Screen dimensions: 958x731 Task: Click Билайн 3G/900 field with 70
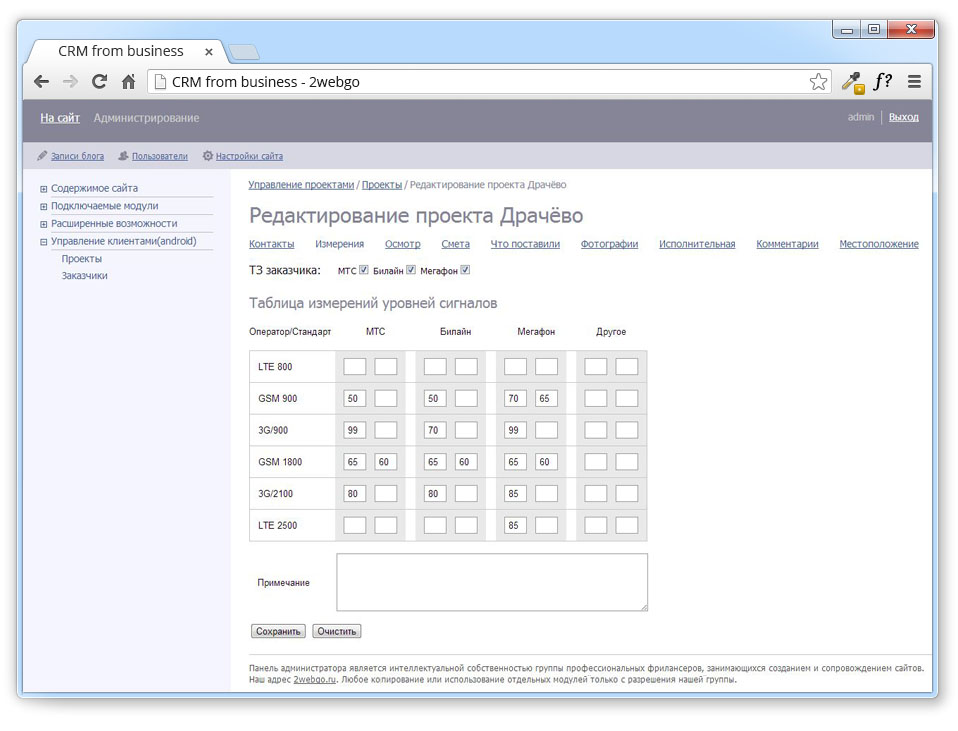(x=435, y=430)
